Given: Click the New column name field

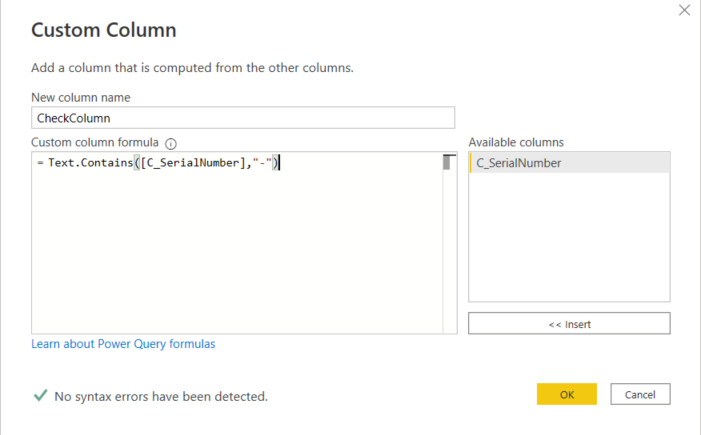Looking at the screenshot, I should point(243,118).
